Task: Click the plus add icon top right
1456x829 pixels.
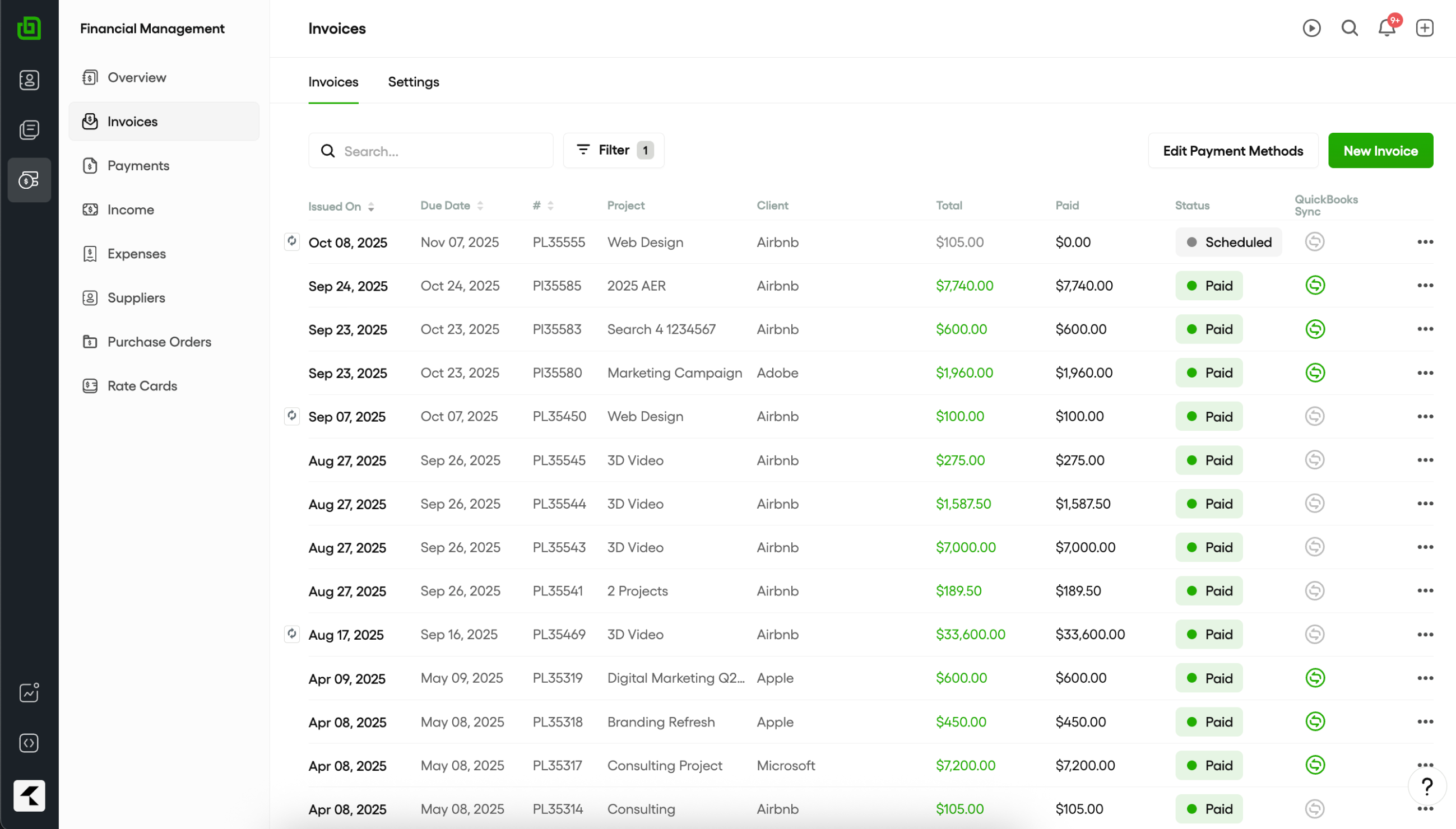Action: click(1424, 28)
